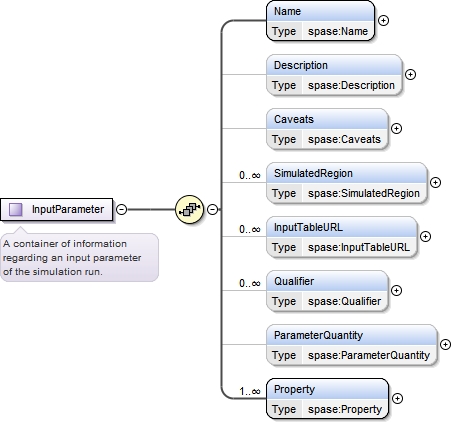Select the spase:Description type label
This screenshot has height=424, width=453.
tap(351, 85)
